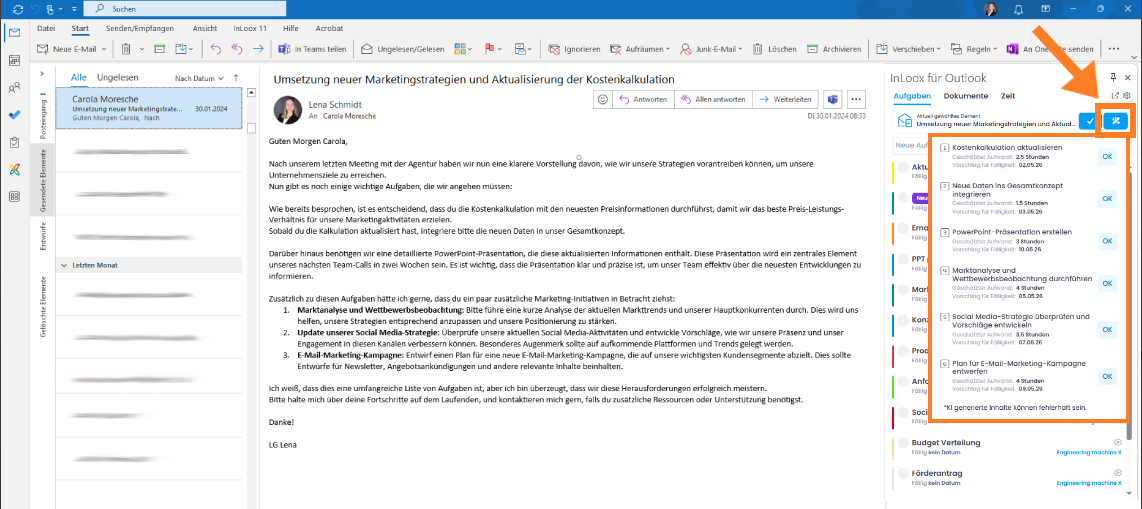Open the People contacts icon in sidebar
This screenshot has width=1142, height=509.
coord(14,87)
